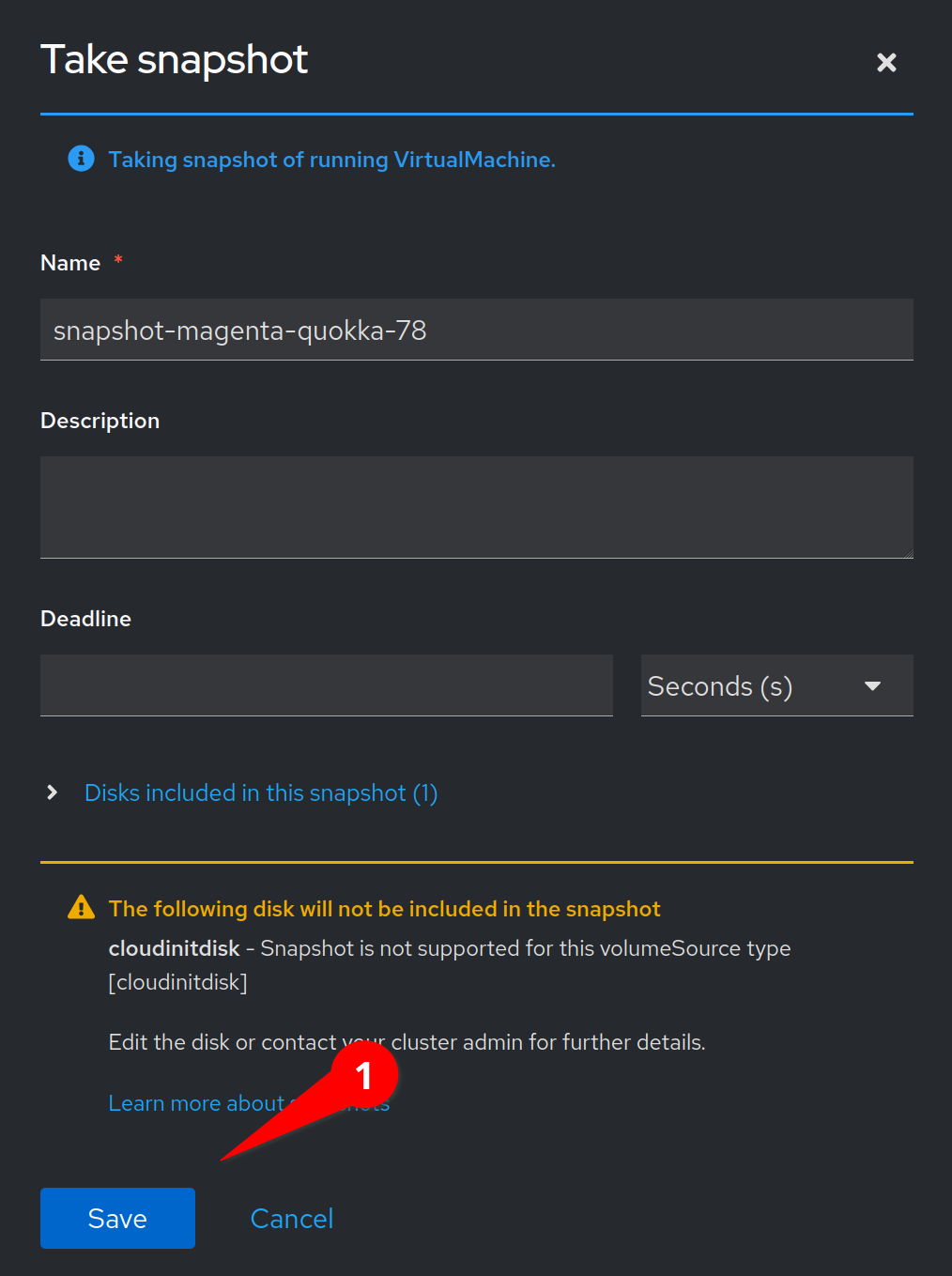Click the Taking snapshot of running VirtualMachine notice
This screenshot has width=952, height=1276.
331,160
